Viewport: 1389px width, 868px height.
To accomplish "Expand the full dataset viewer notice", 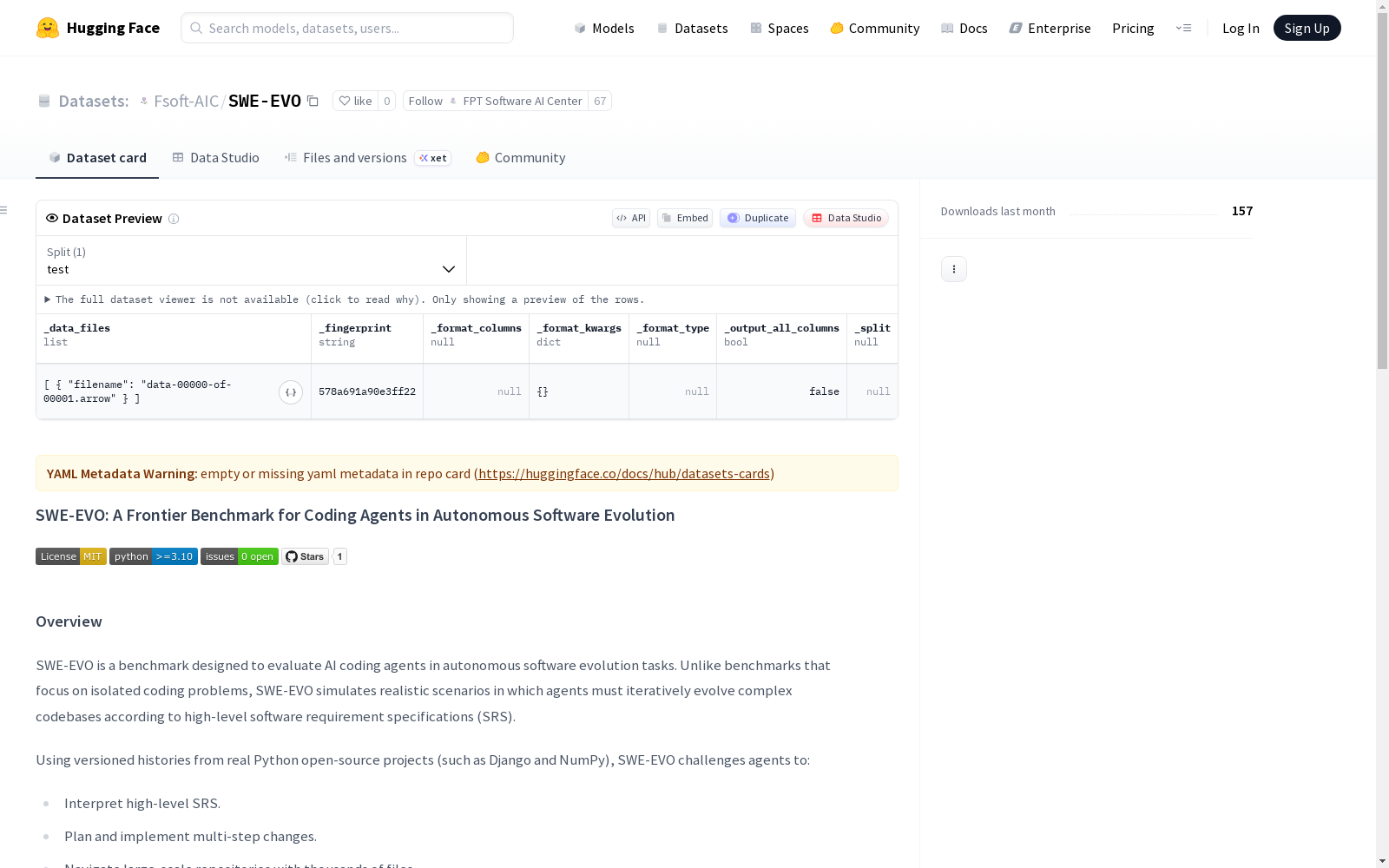I will pyautogui.click(x=345, y=299).
